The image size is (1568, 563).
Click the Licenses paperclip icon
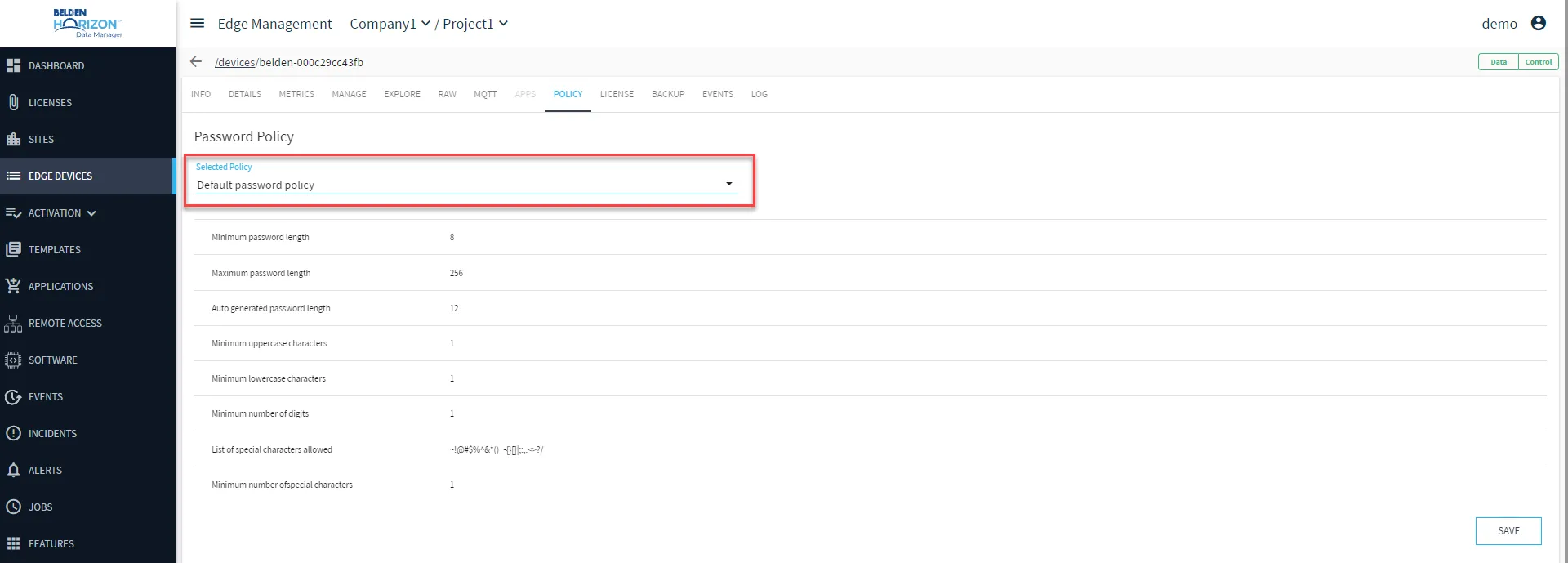(13, 102)
